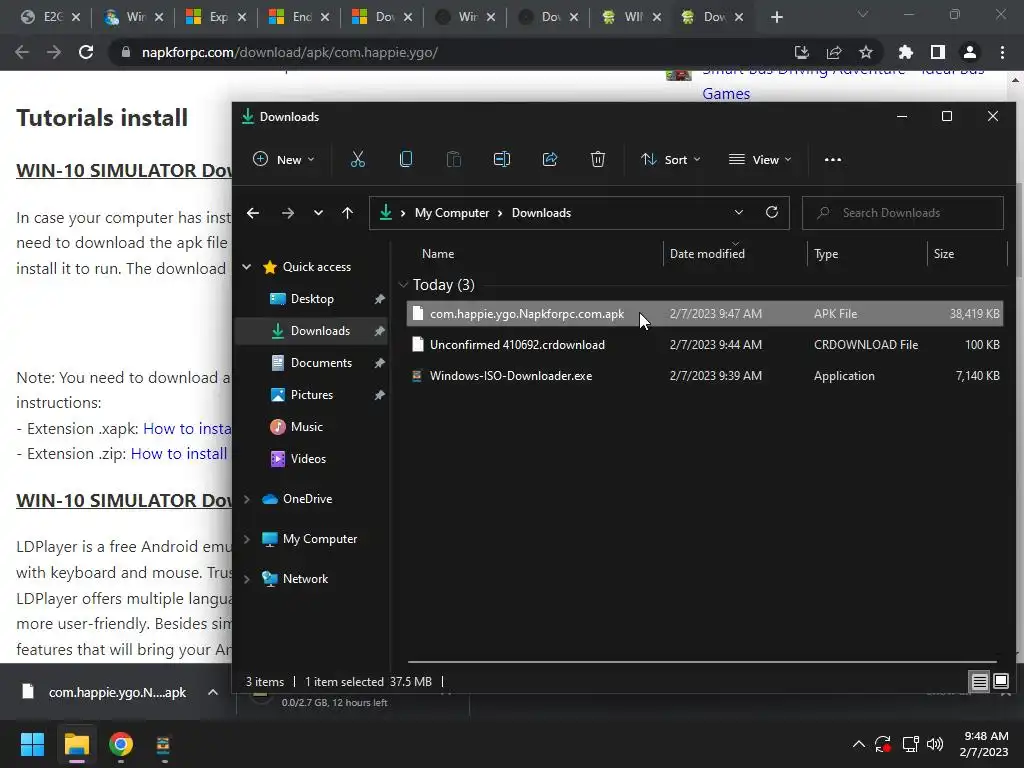1024x768 pixels.
Task: Open taskbar clock showing 9:48 AM
Action: [x=984, y=744]
